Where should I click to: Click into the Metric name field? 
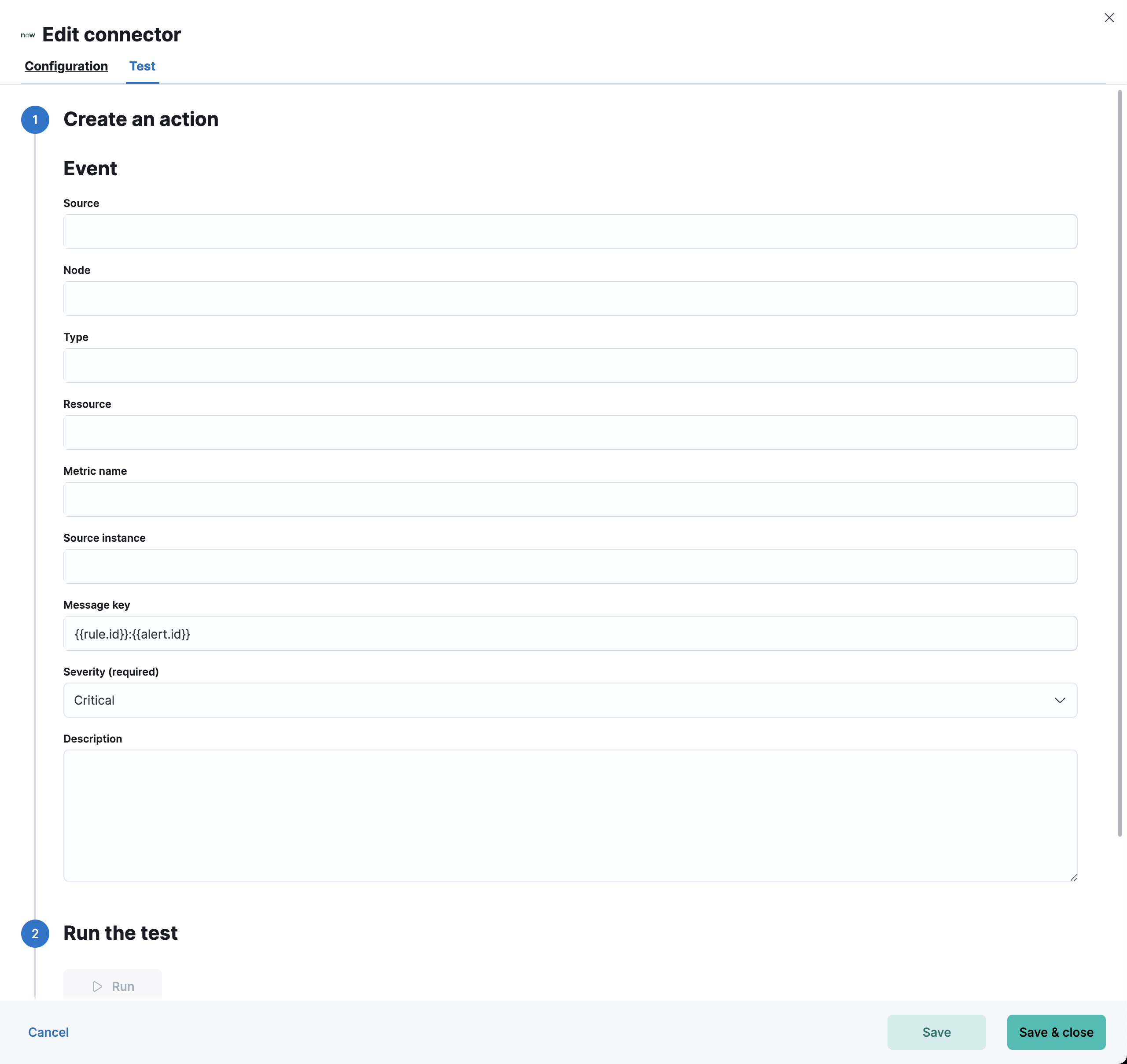(567, 499)
